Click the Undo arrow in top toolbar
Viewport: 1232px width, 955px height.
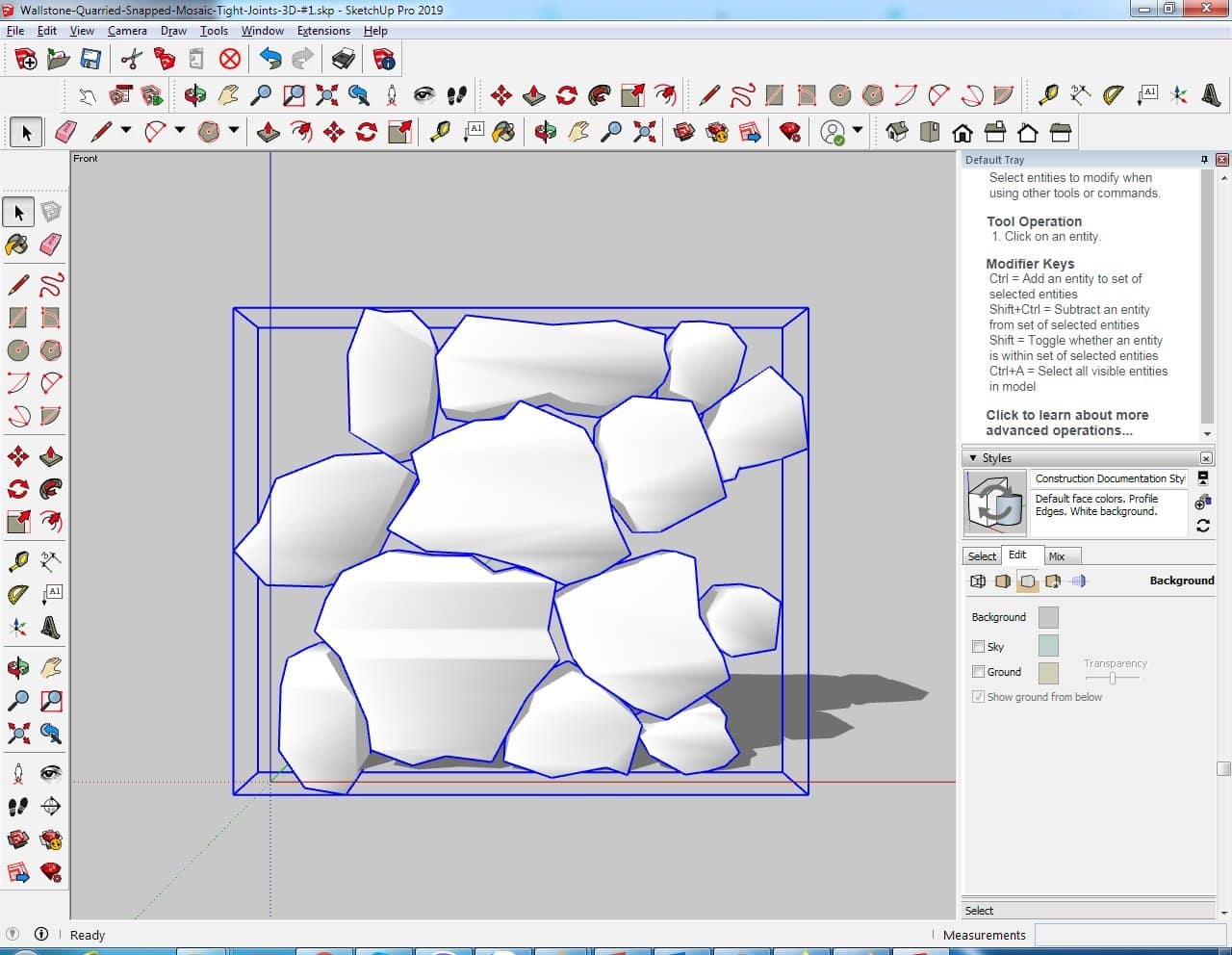point(270,60)
